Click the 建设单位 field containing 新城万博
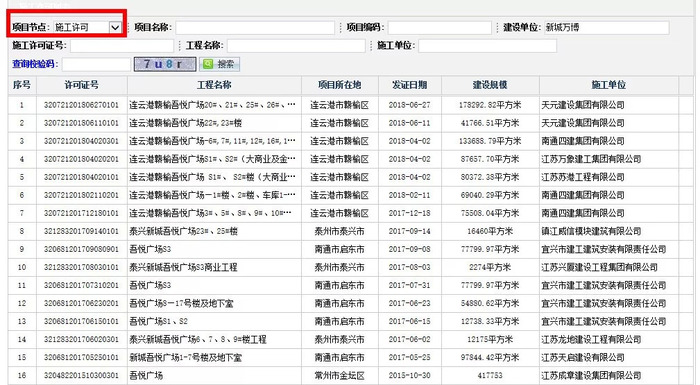700x385 pixels. (606, 28)
